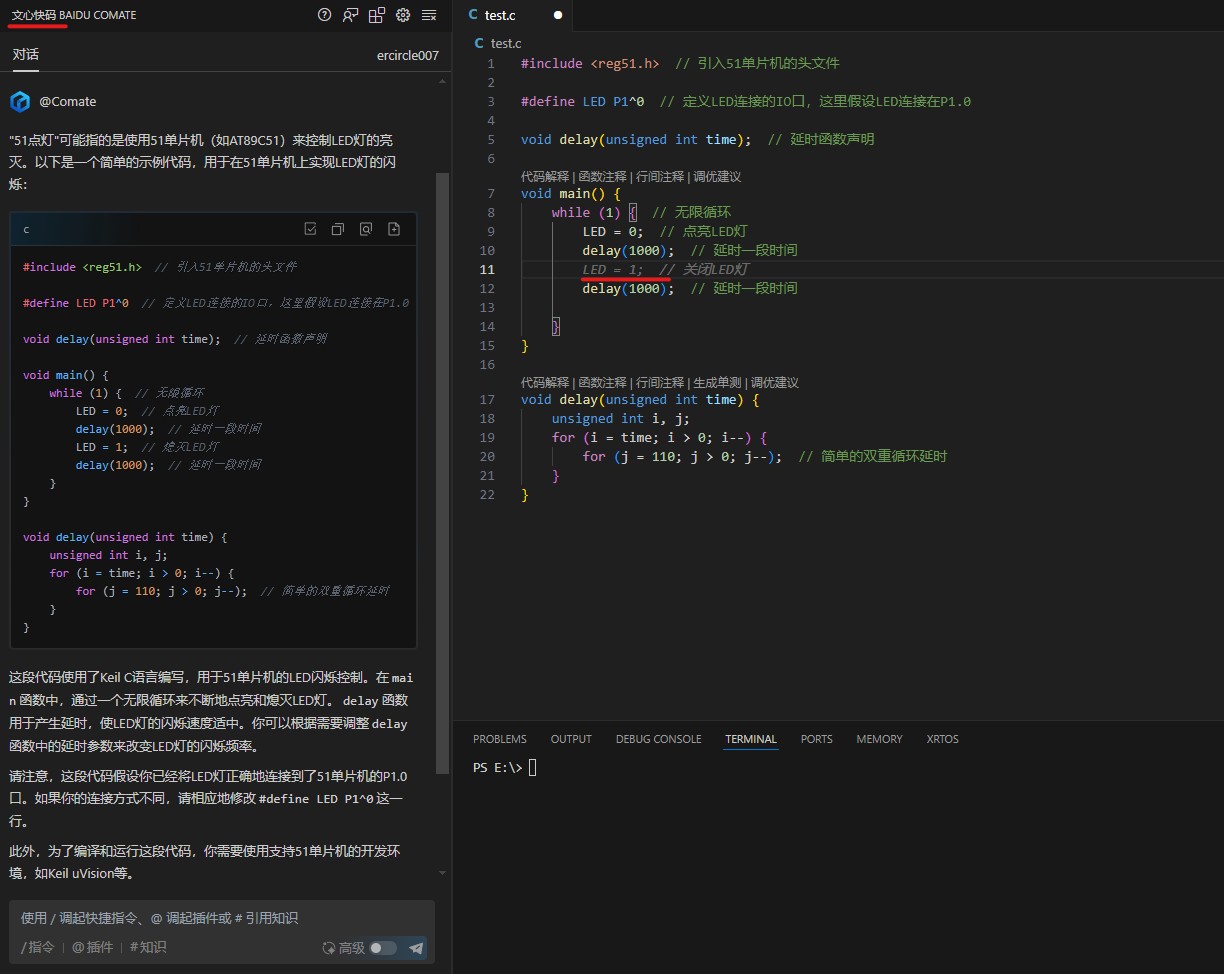Click 代码解释 above the main function
Viewport: 1224px width, 974px height.
pyautogui.click(x=545, y=176)
